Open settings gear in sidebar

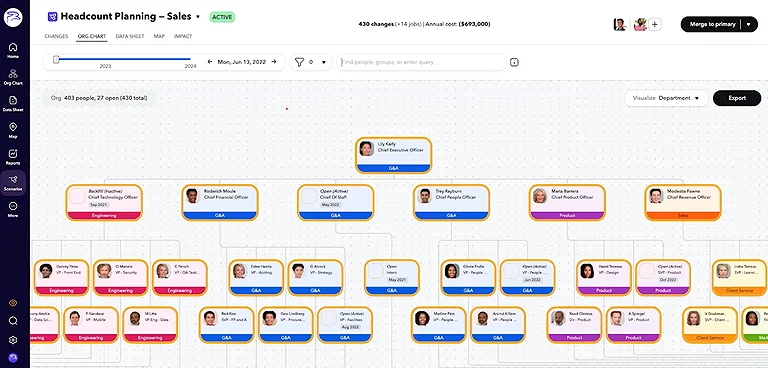point(13,340)
